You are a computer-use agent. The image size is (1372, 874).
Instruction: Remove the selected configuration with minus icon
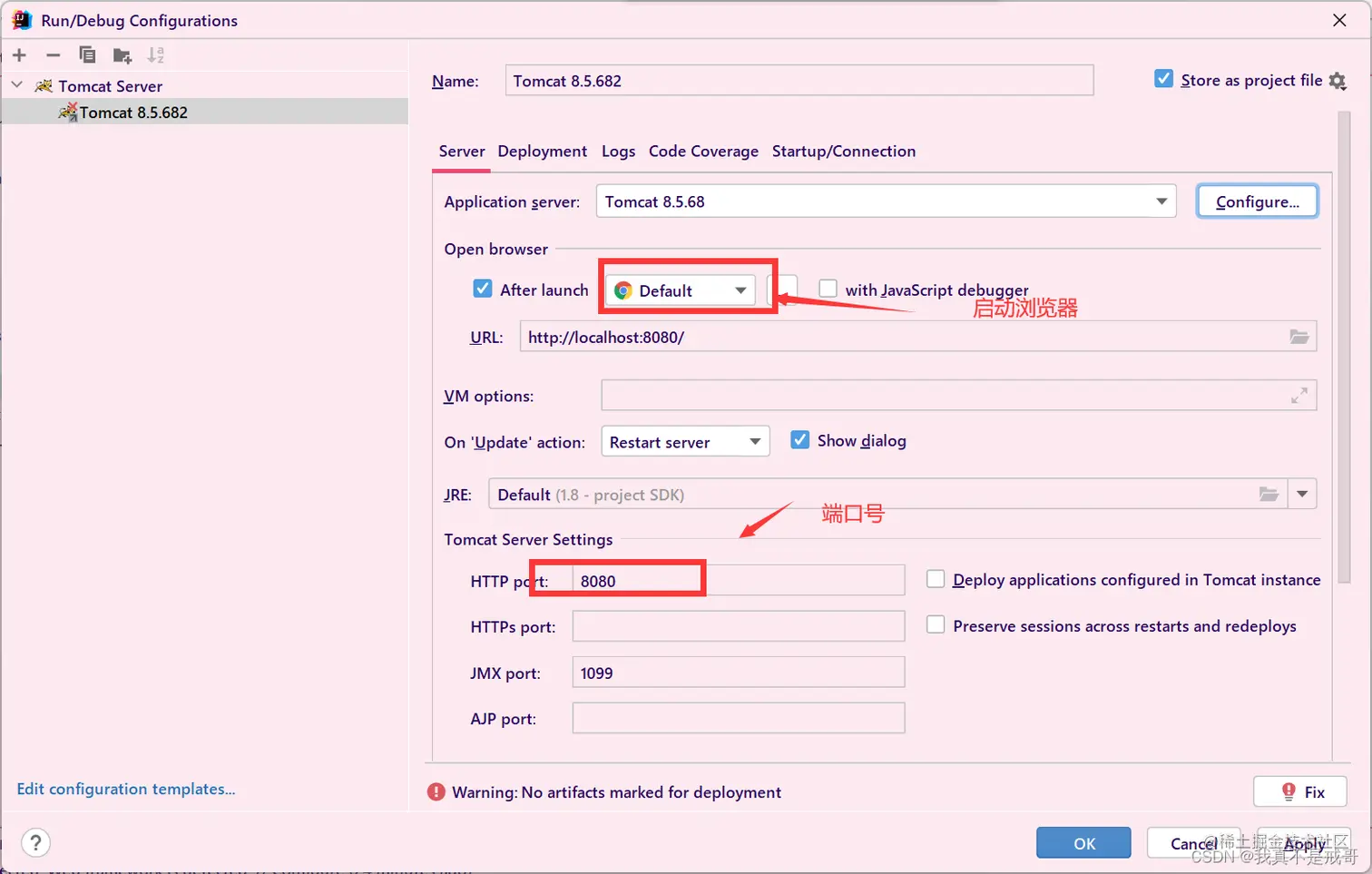pyautogui.click(x=54, y=55)
